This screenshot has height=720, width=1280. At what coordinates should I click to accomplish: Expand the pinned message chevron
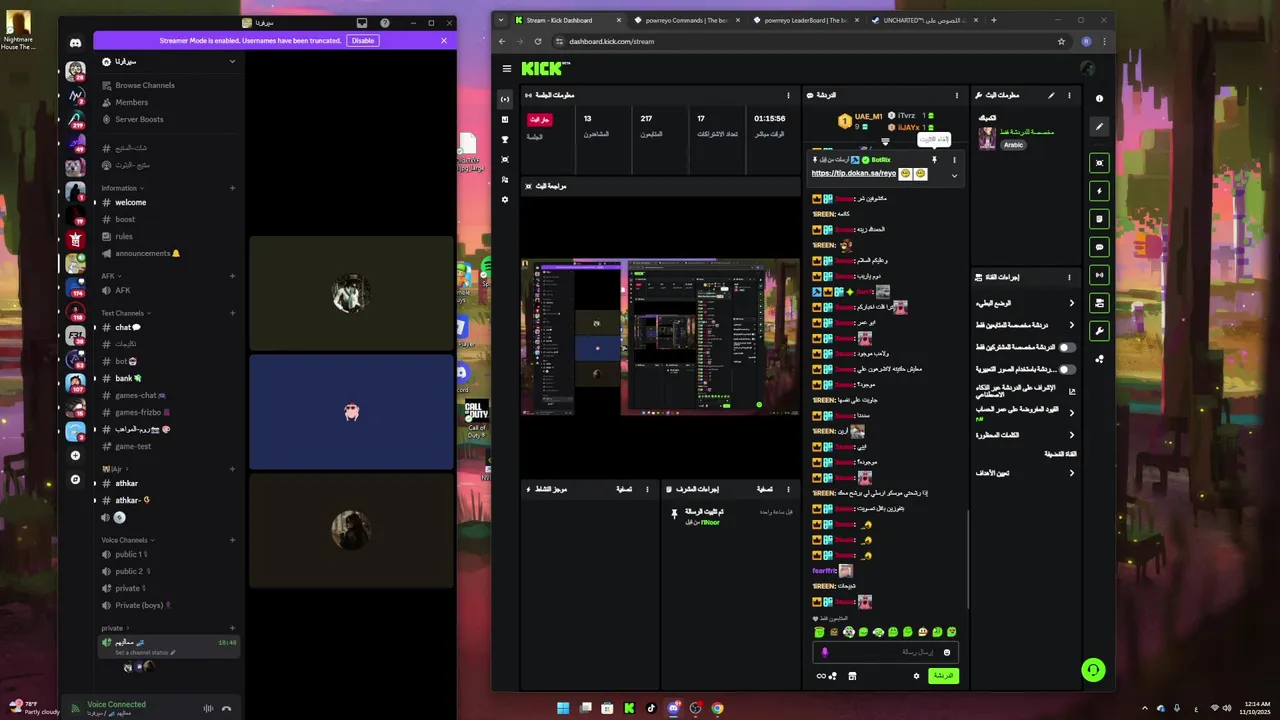point(954,176)
